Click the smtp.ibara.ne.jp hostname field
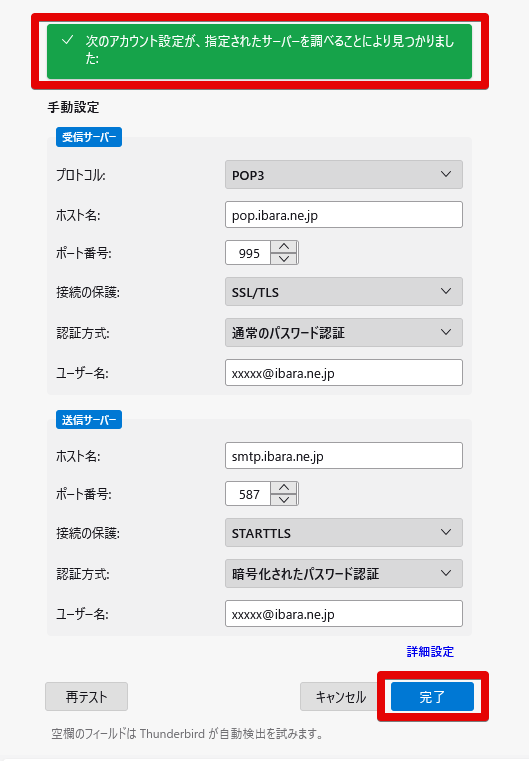The width and height of the screenshot is (529, 761). pyautogui.click(x=344, y=456)
